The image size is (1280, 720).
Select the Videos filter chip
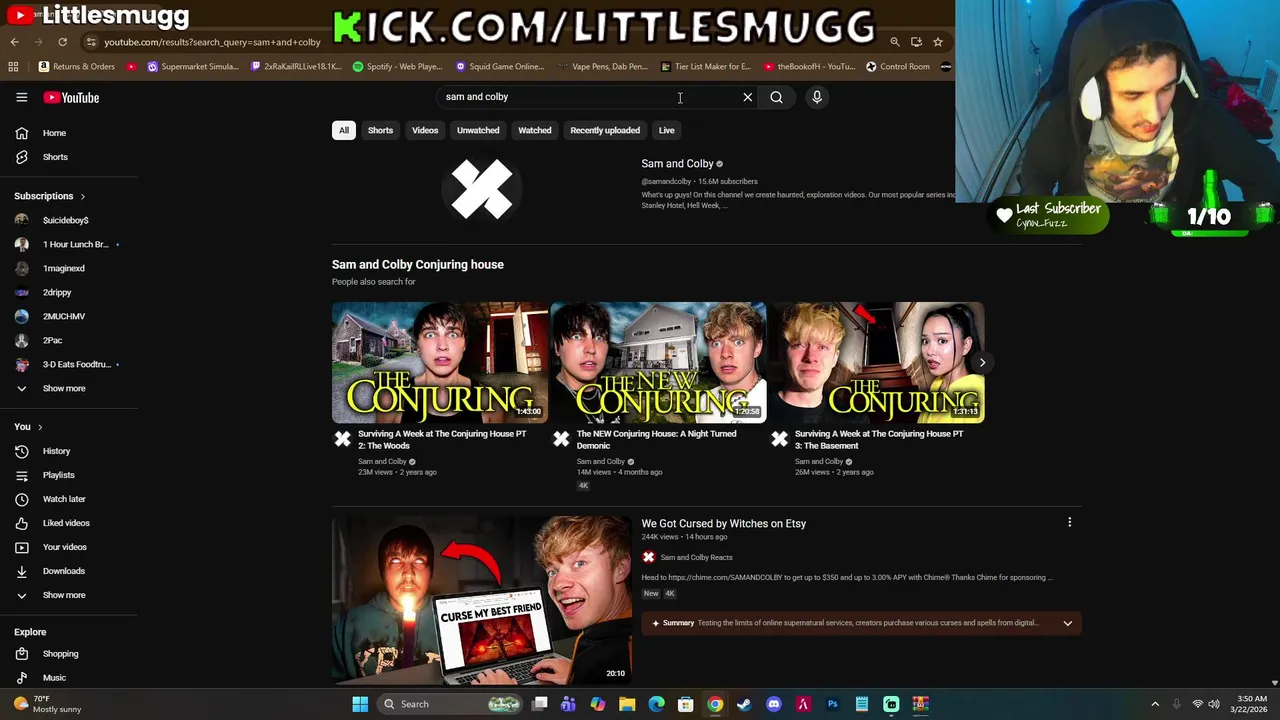pos(425,130)
